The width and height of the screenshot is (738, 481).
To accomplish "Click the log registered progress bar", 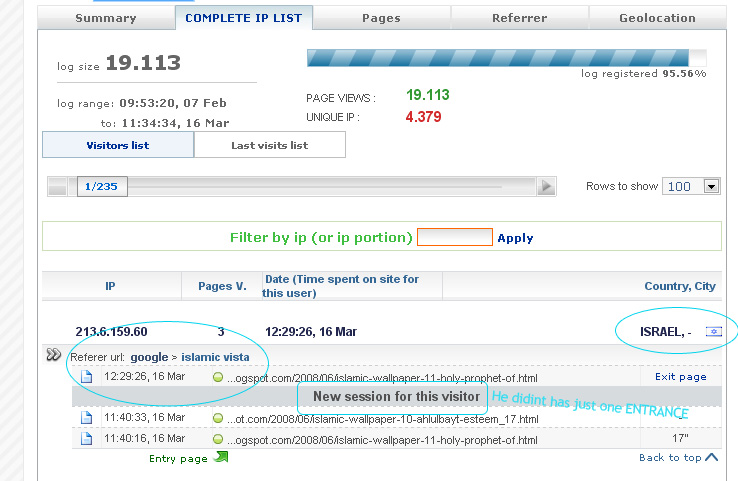I will pos(507,58).
